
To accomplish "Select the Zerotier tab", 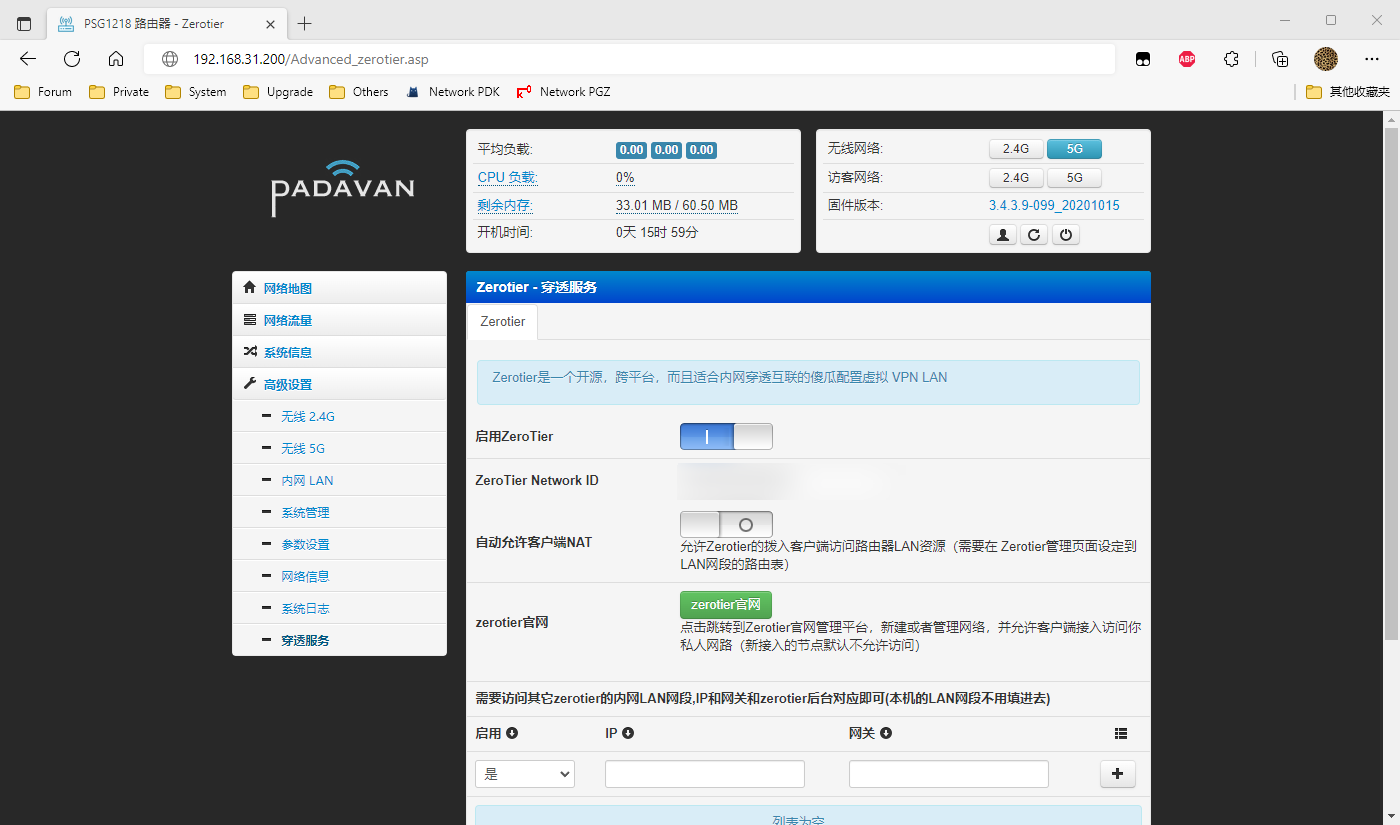I will (x=502, y=322).
